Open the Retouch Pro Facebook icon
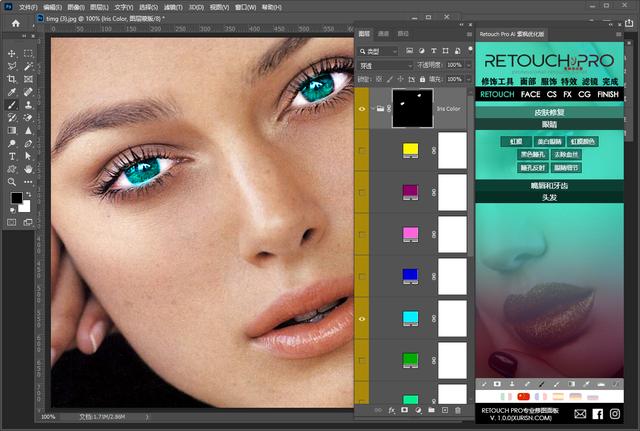 pyautogui.click(x=598, y=414)
